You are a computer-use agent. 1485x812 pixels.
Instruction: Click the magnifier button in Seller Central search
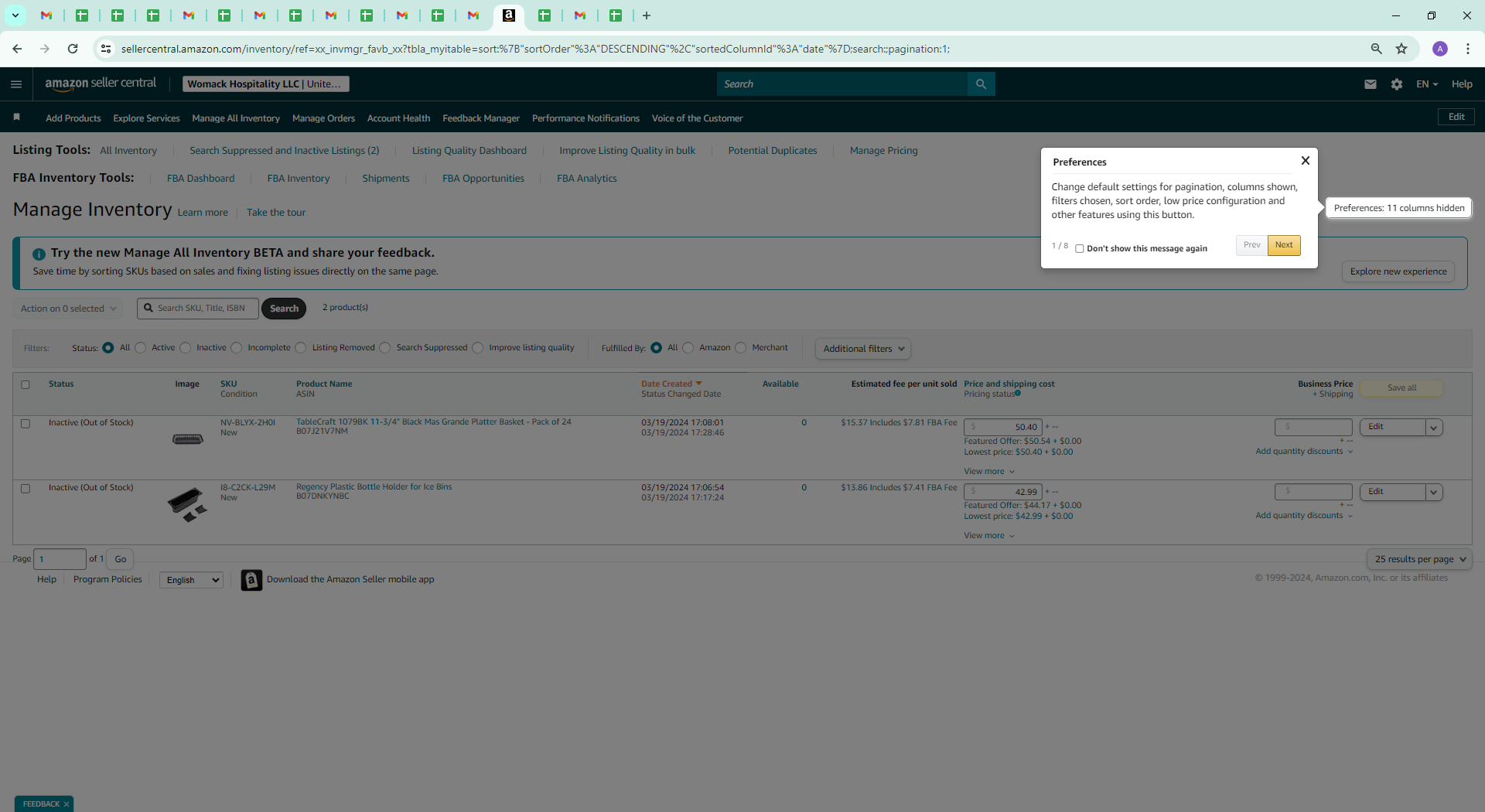tap(981, 84)
